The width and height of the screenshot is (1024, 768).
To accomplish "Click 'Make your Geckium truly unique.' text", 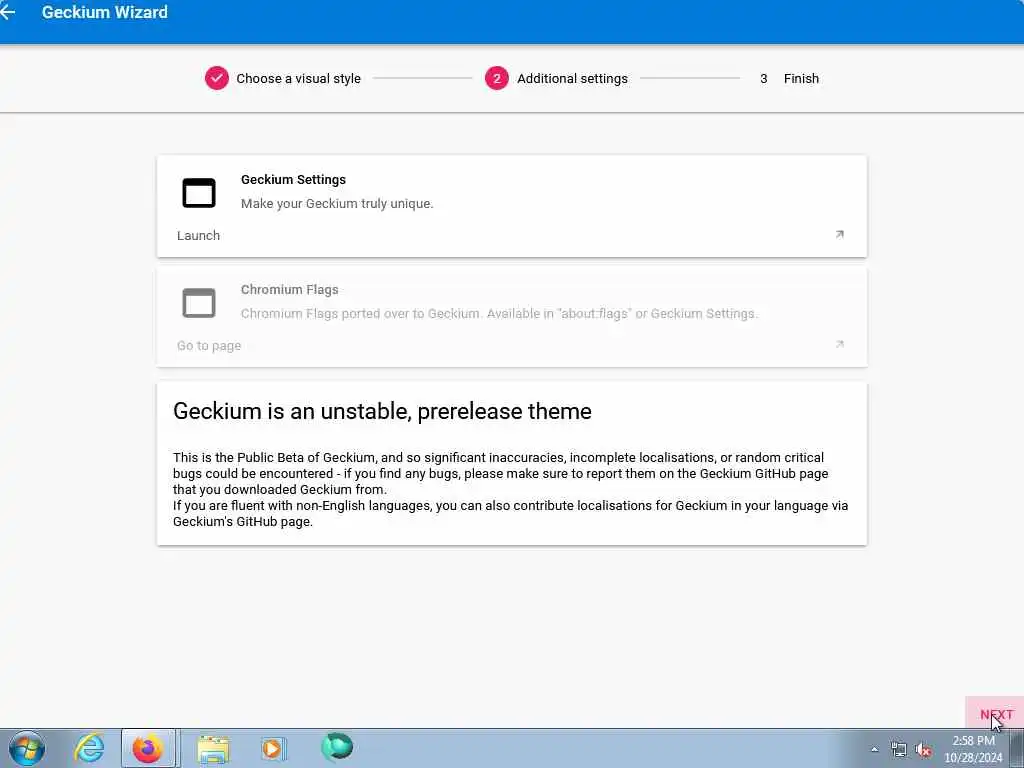I will click(337, 204).
